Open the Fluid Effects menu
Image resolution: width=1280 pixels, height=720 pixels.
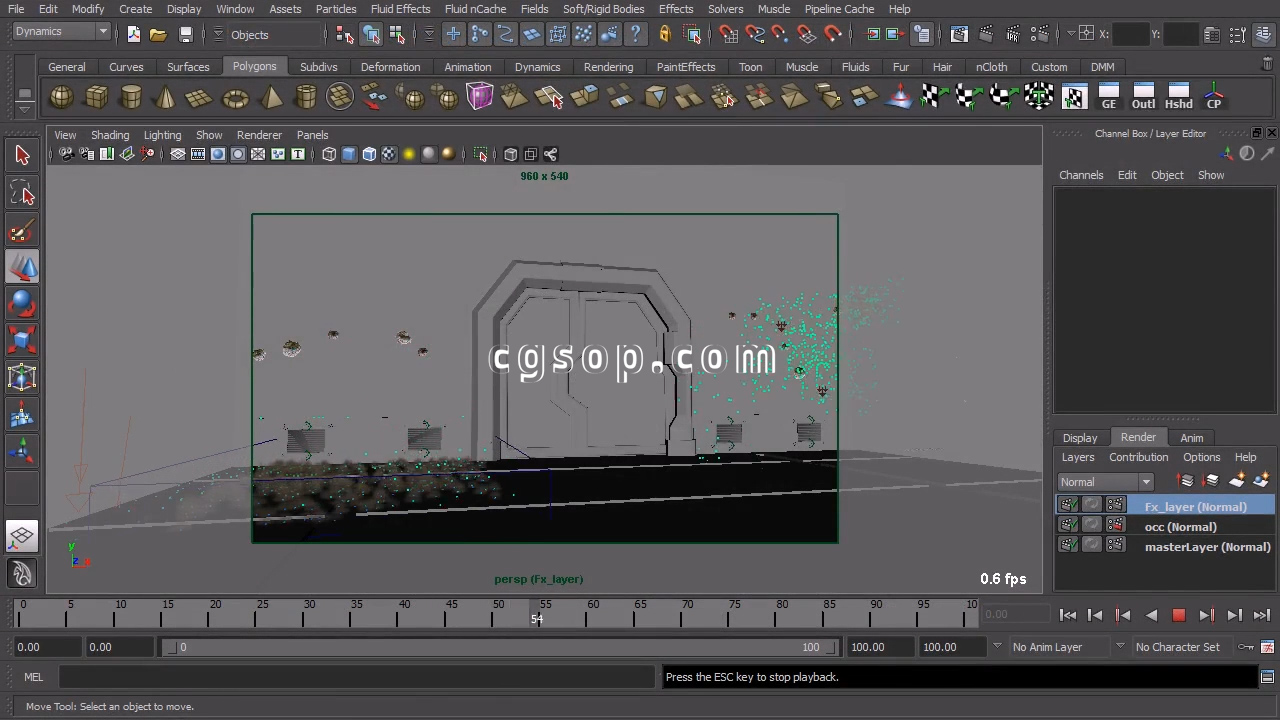pos(400,9)
